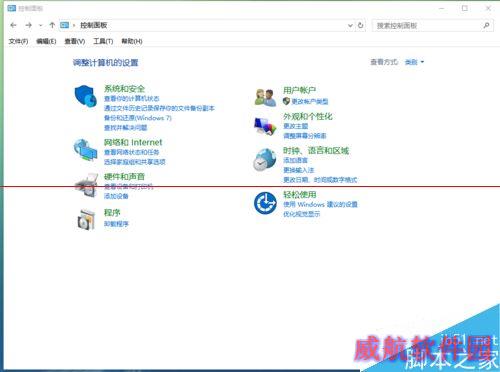Screen dimensions: 500x372
Task: Open the 系统和安全 category heading
Action: [124, 89]
